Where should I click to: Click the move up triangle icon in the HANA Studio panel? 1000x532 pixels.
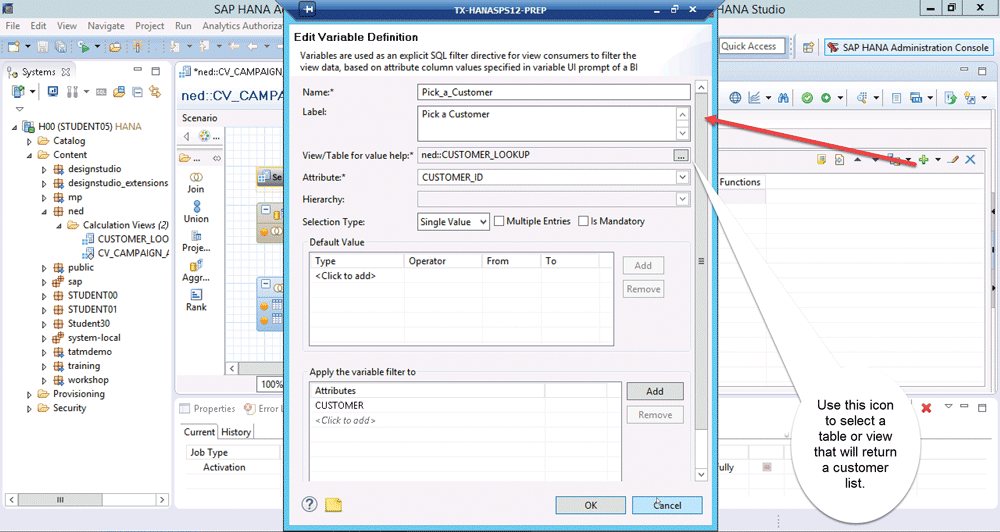tap(857, 159)
